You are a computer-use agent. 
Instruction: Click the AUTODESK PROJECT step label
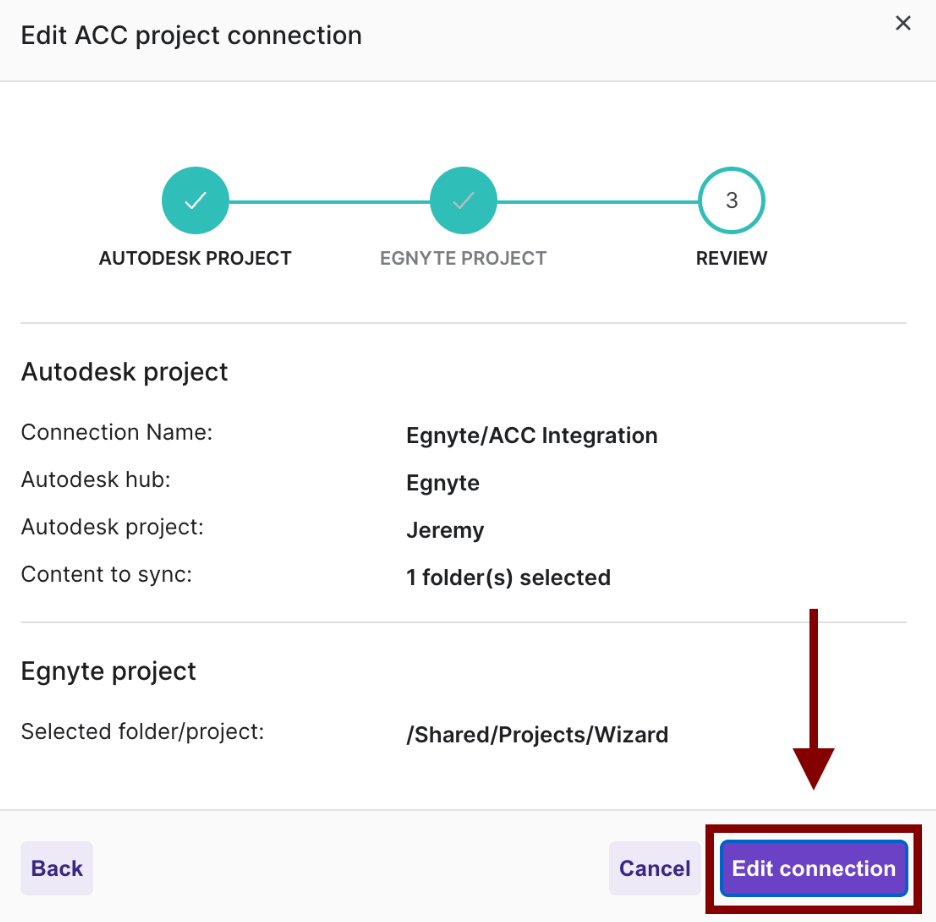(x=195, y=258)
